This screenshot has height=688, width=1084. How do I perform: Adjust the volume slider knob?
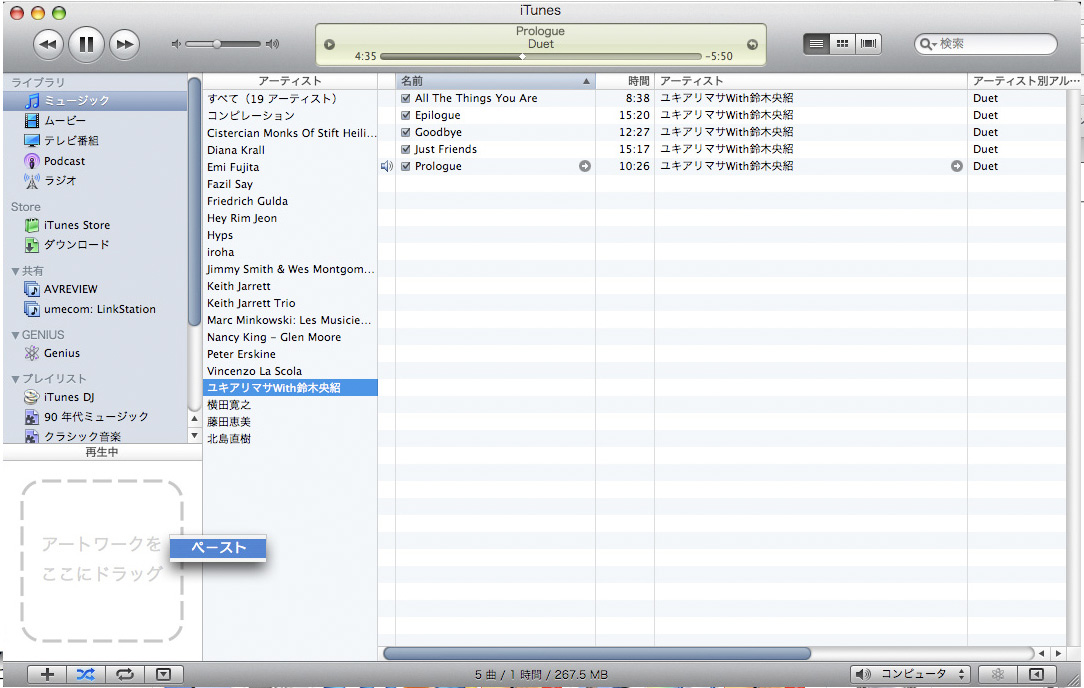[x=217, y=44]
